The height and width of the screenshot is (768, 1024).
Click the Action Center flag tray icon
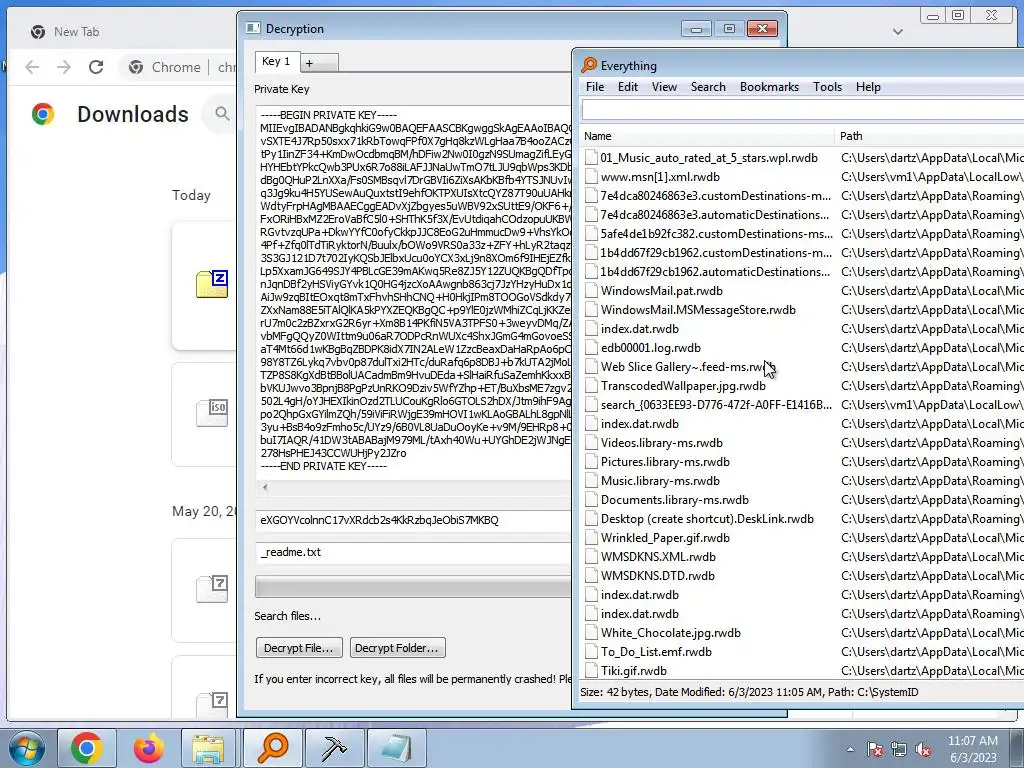(874, 749)
